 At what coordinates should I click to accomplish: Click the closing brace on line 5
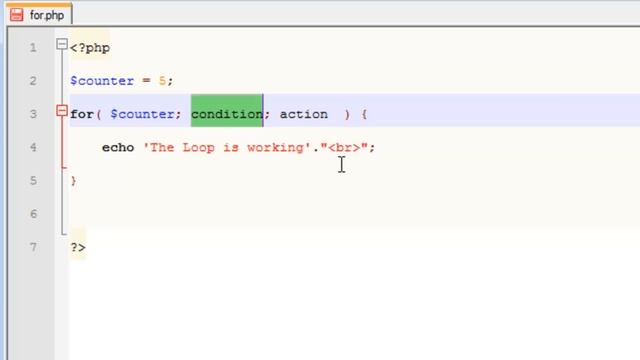click(x=73, y=181)
